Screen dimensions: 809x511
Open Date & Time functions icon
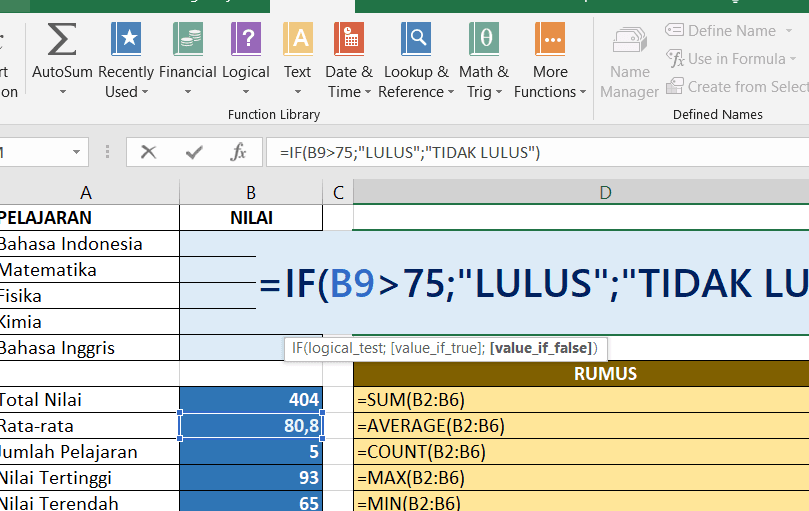(349, 39)
